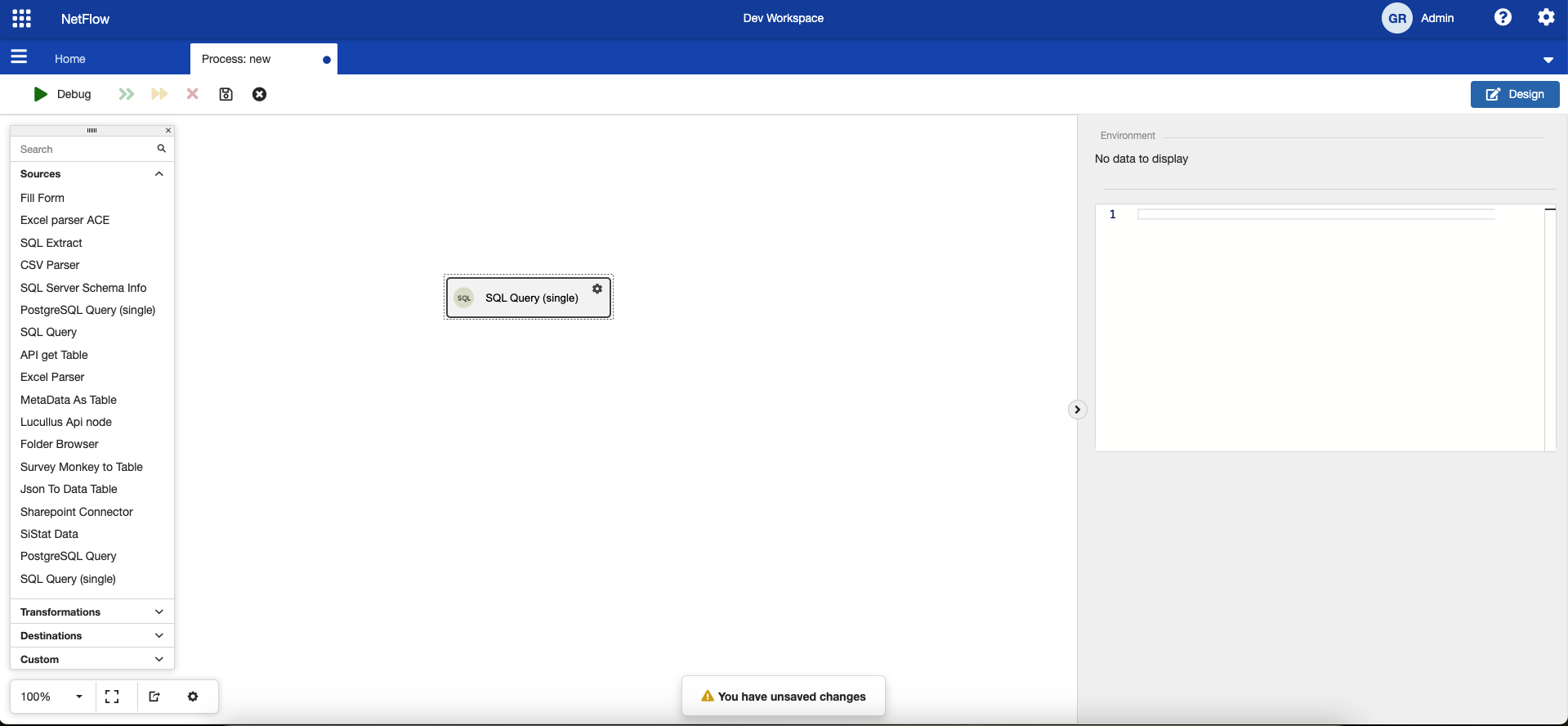Expand the Transformations section

point(159,612)
